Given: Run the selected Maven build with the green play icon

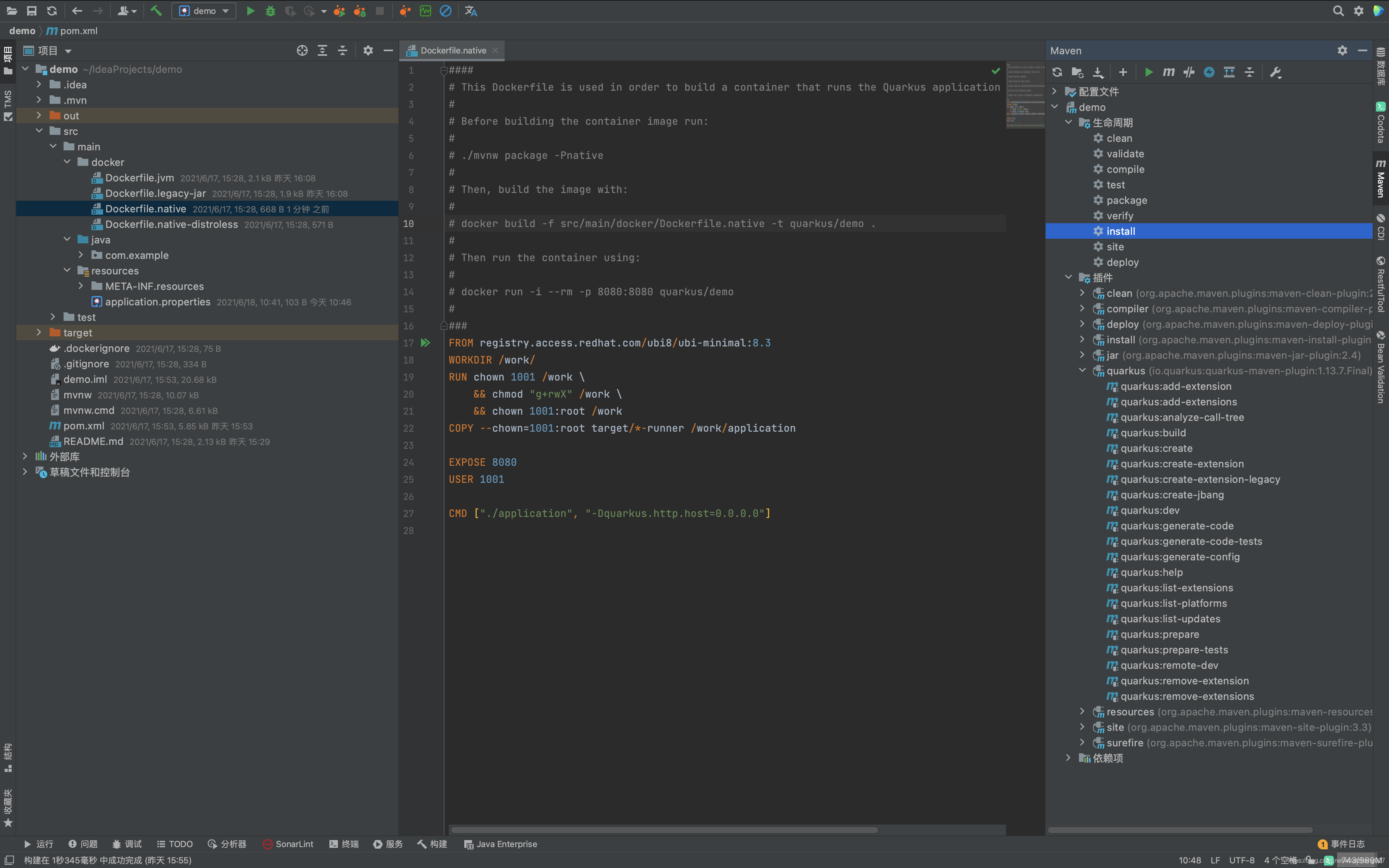Looking at the screenshot, I should [1148, 72].
